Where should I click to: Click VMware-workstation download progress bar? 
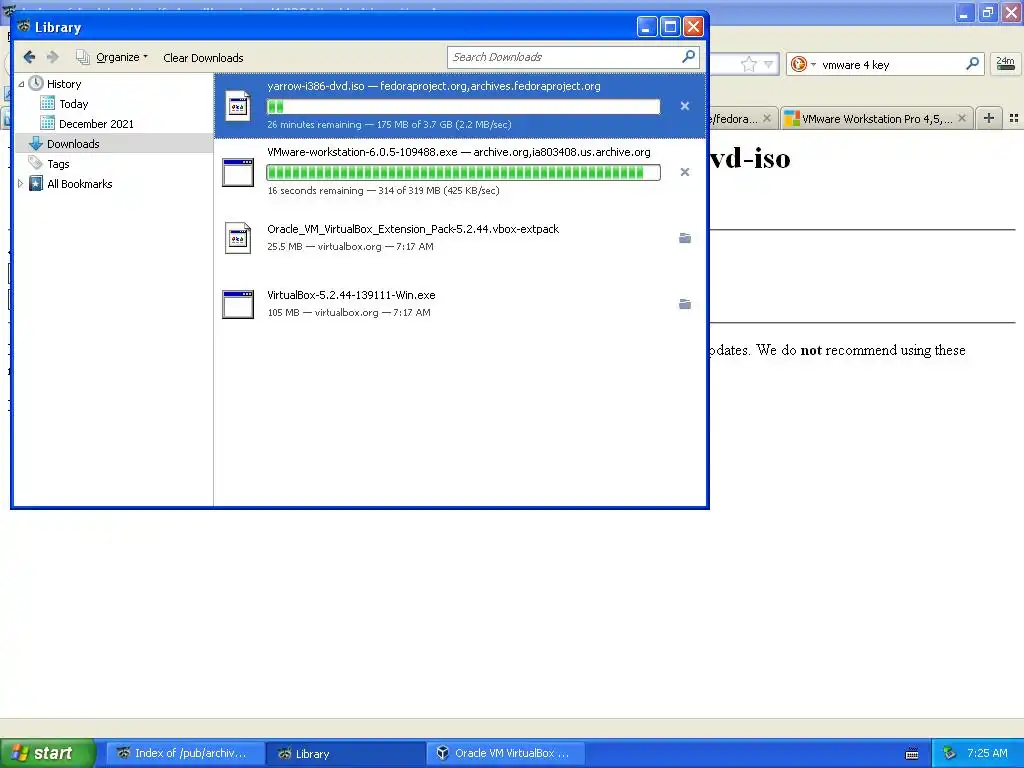463,172
